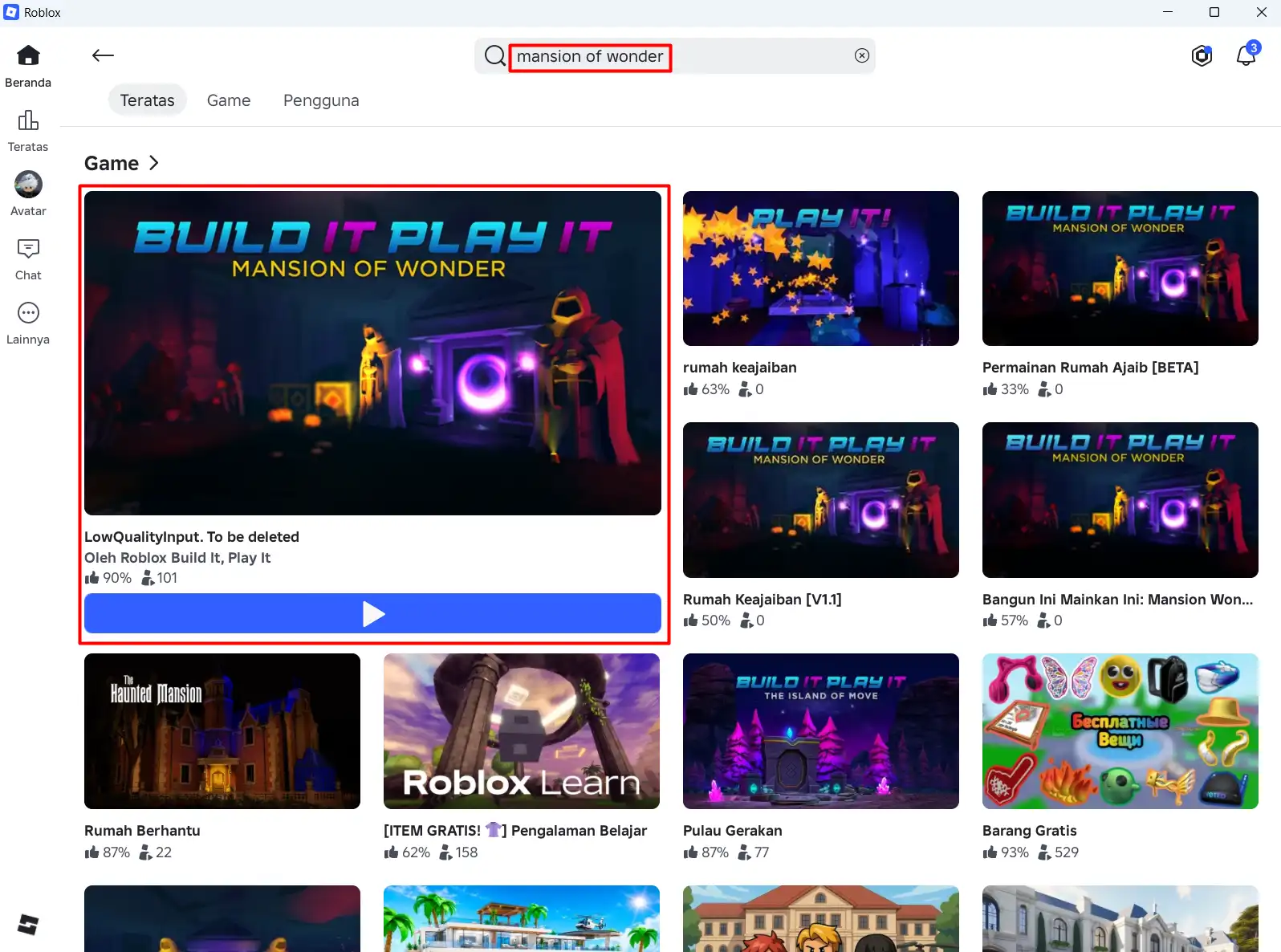Screen dimensions: 1281x952
Task: Click the Pulau Gerakan title text
Action: [733, 831]
